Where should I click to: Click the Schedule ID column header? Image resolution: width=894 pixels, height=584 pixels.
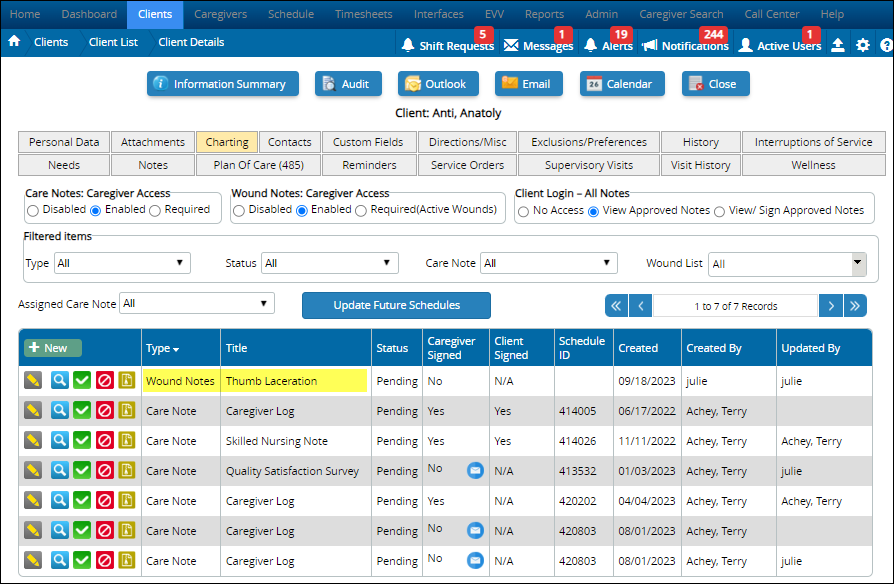582,348
